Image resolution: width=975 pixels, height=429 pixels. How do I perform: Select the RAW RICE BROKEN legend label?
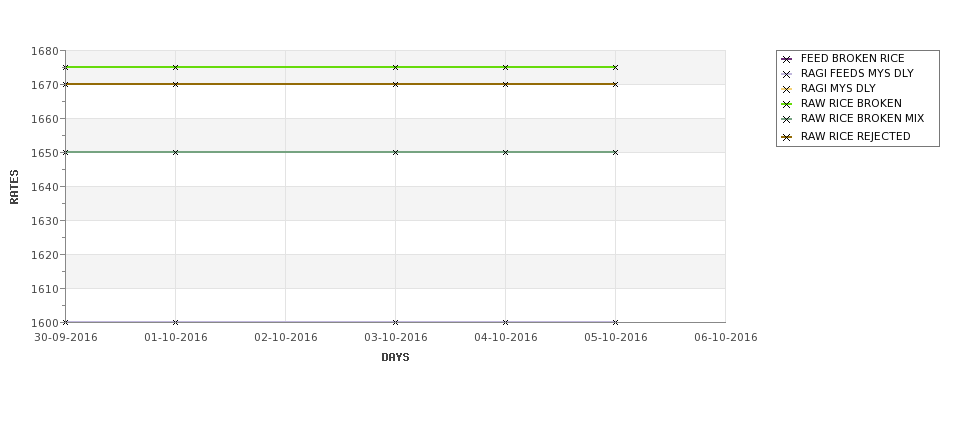pyautogui.click(x=851, y=103)
